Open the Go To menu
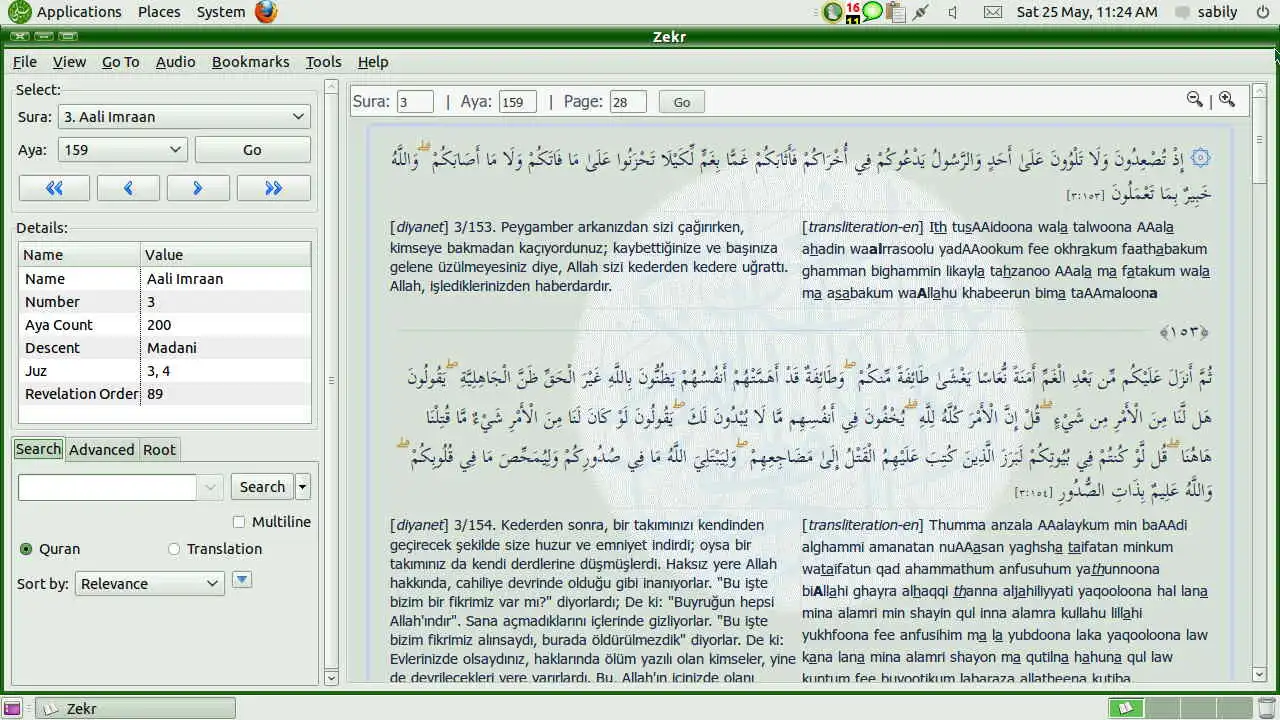 click(120, 62)
